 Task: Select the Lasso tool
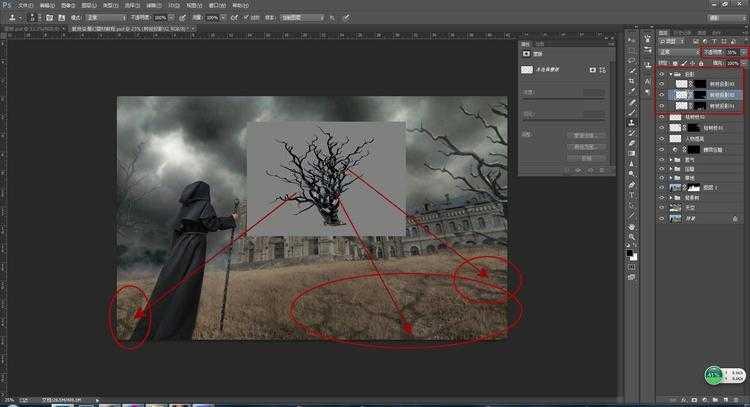631,59
